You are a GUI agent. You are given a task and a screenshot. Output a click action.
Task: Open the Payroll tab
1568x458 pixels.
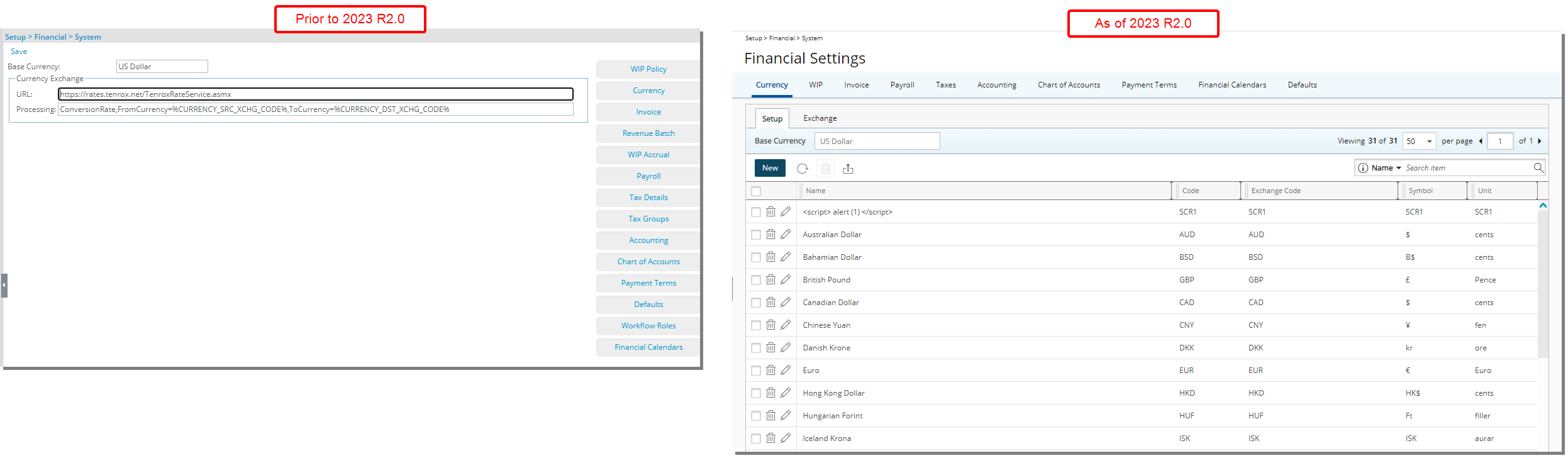(903, 85)
